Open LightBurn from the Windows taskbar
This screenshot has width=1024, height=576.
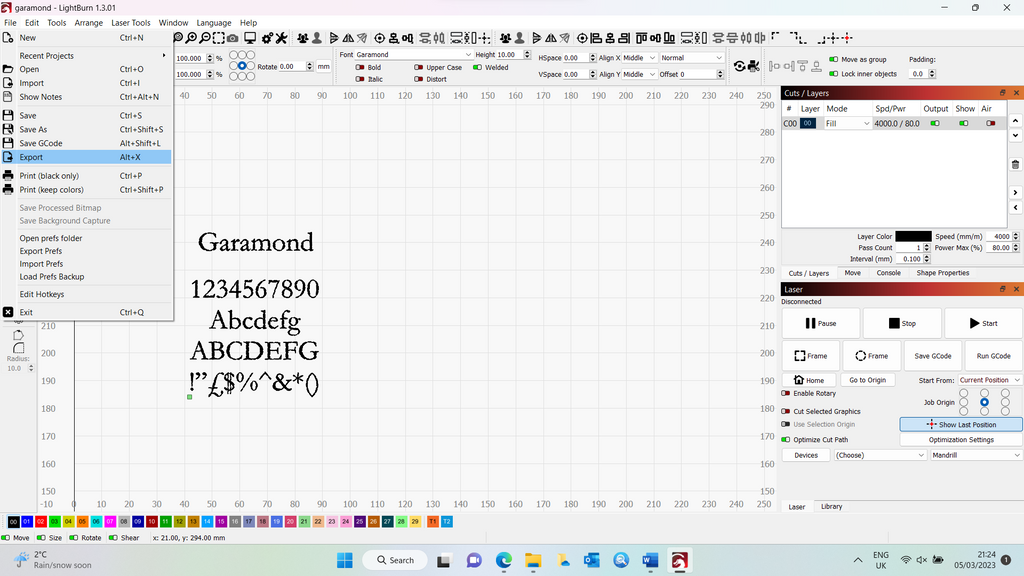click(x=679, y=560)
